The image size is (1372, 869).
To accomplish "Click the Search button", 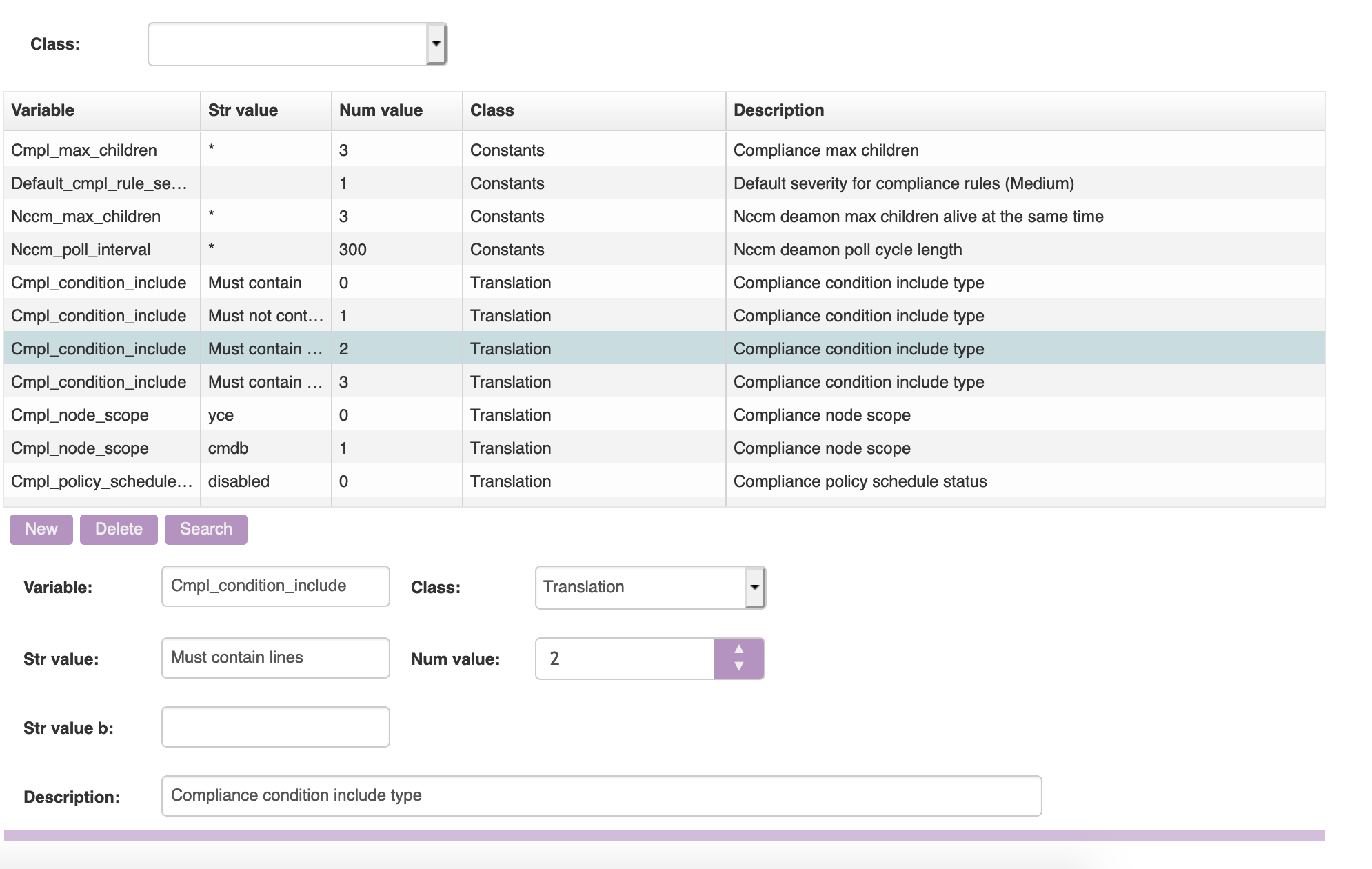I will [205, 530].
